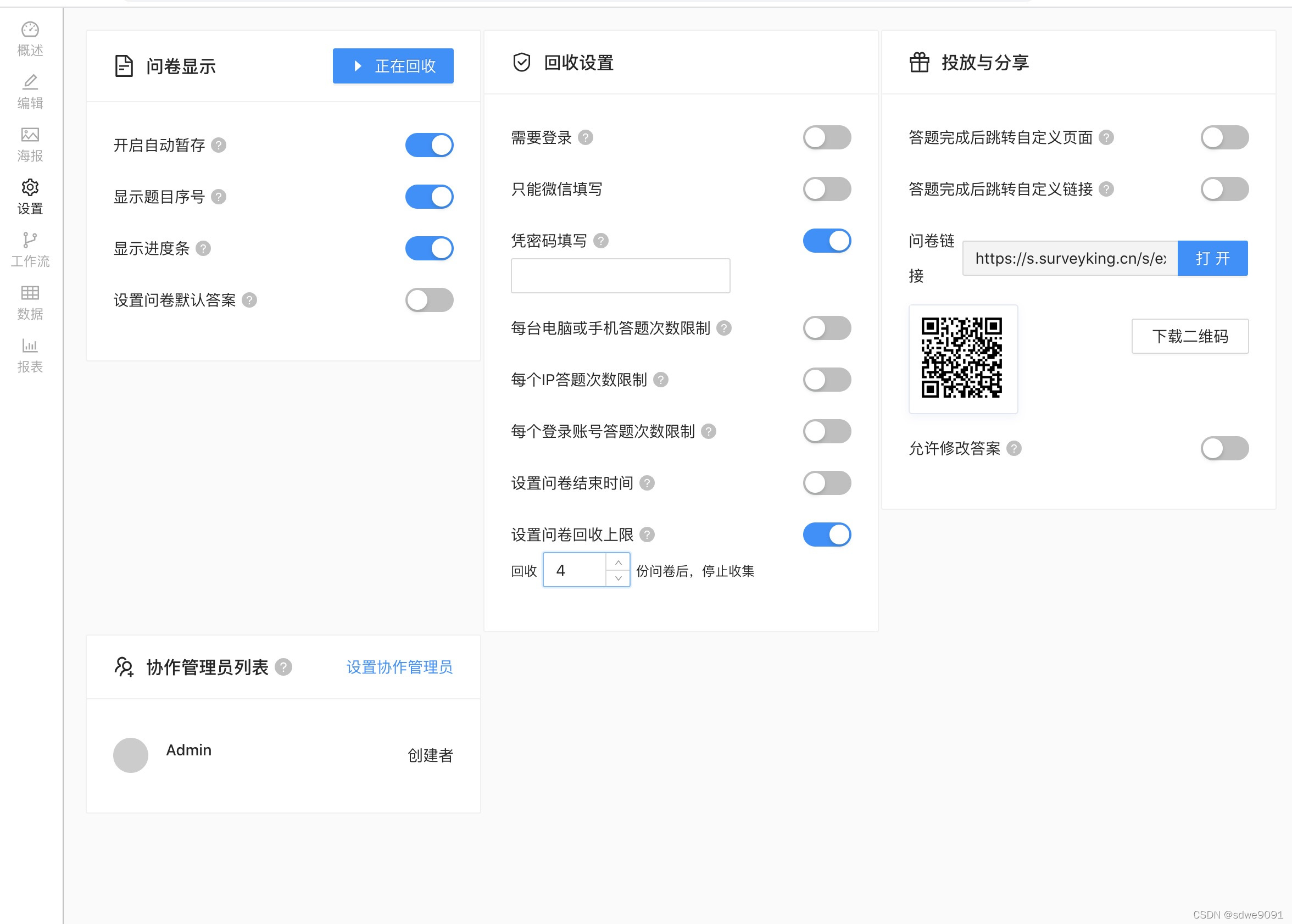Open the 报表 report chart icon

pyautogui.click(x=30, y=346)
